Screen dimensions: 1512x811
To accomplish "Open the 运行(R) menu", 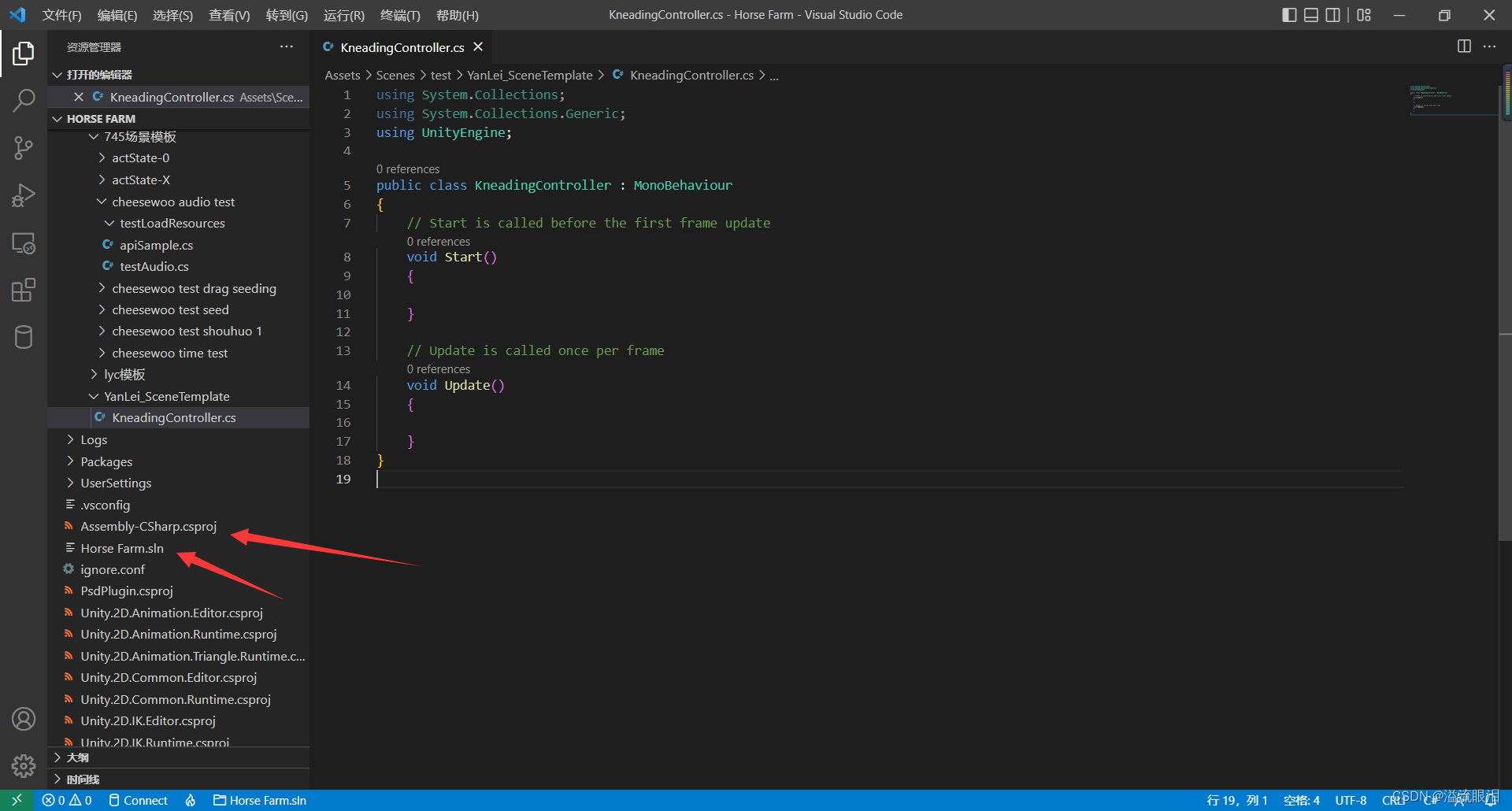I will click(344, 15).
